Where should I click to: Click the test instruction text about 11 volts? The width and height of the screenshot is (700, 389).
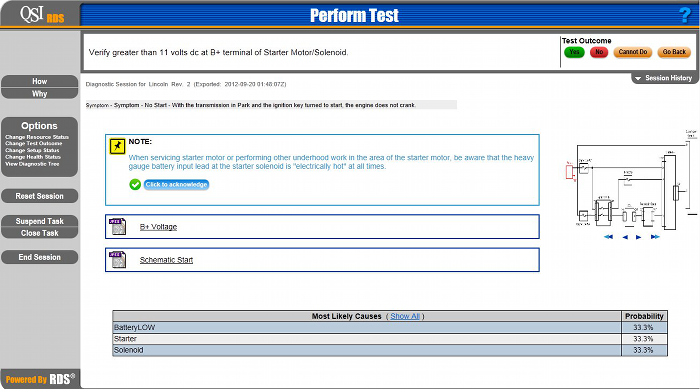click(x=218, y=52)
